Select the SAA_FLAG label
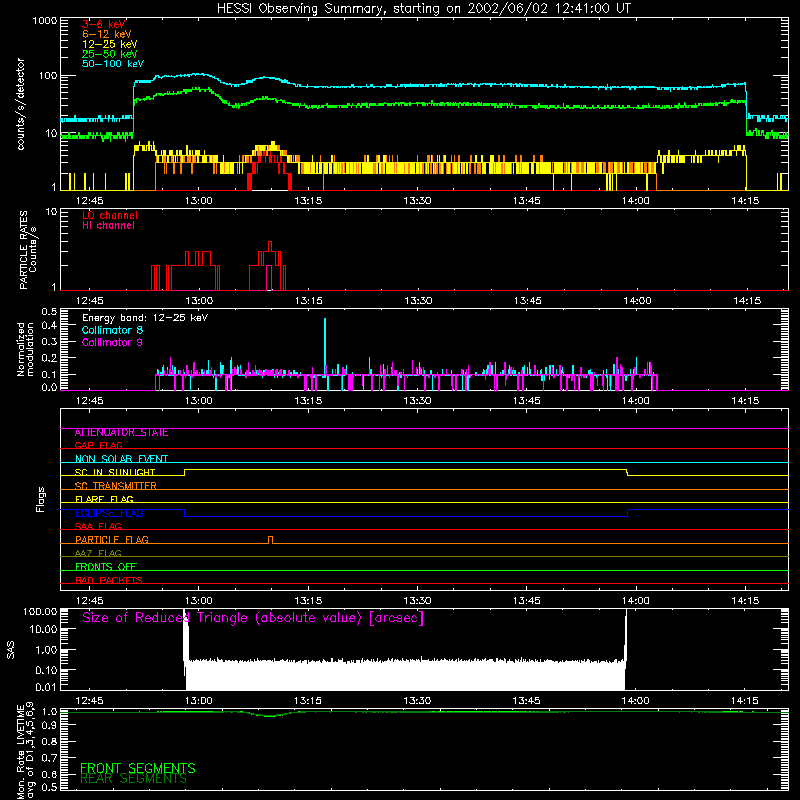Viewport: 800px width, 800px height. 98,526
